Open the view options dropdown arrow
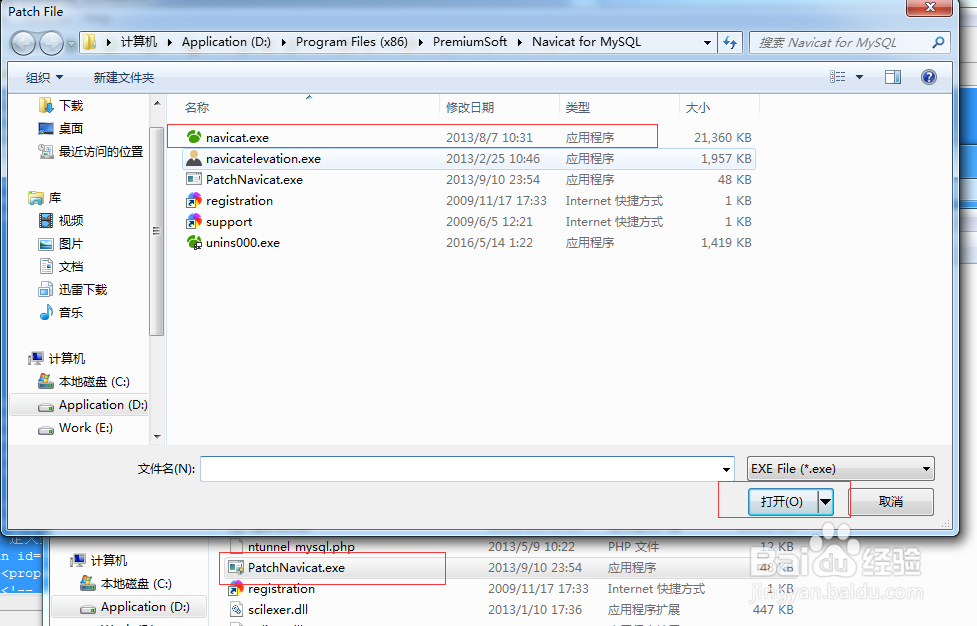The width and height of the screenshot is (977, 626). pos(859,77)
